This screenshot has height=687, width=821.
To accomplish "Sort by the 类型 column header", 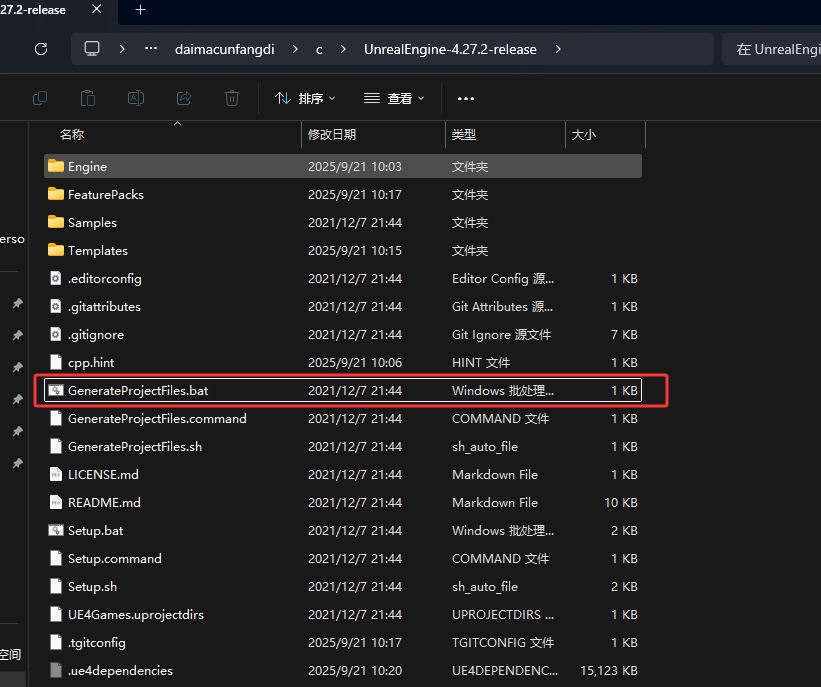I will click(x=464, y=135).
